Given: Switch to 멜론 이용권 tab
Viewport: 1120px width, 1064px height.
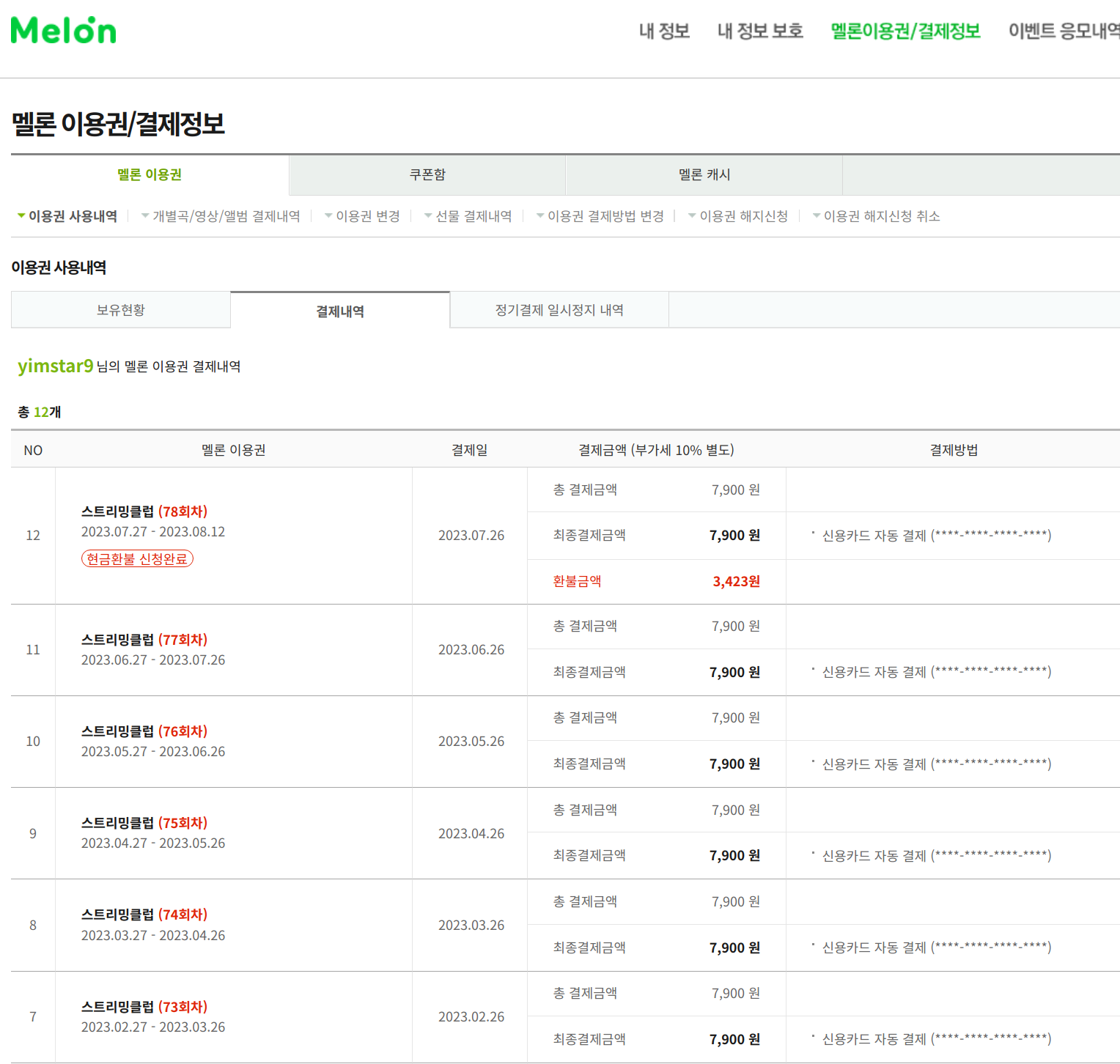Looking at the screenshot, I should tap(150, 174).
